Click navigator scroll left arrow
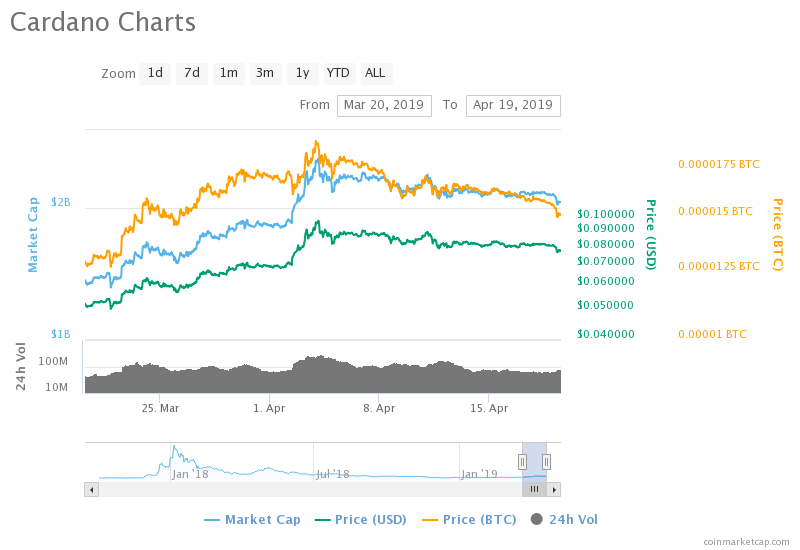 point(91,490)
